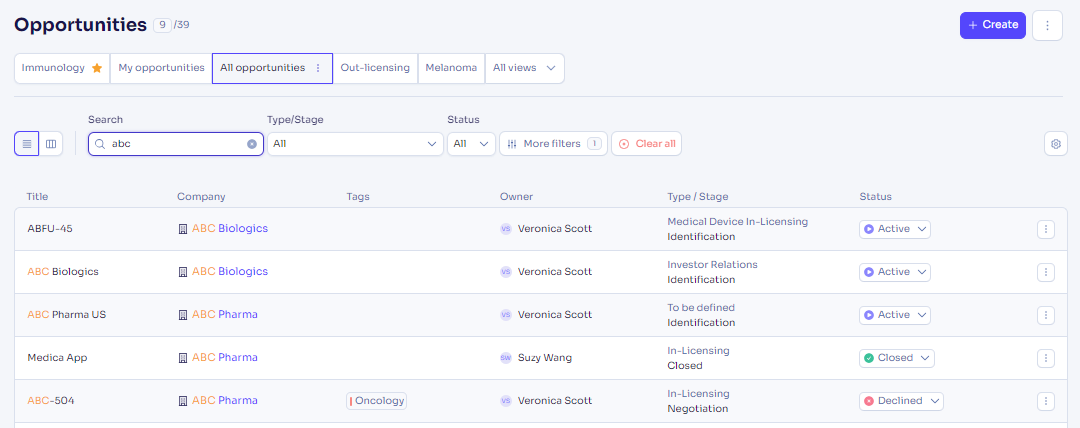This screenshot has width=1080, height=428.
Task: Click Veronica Scott avatar in ABC-504 row
Action: (506, 400)
